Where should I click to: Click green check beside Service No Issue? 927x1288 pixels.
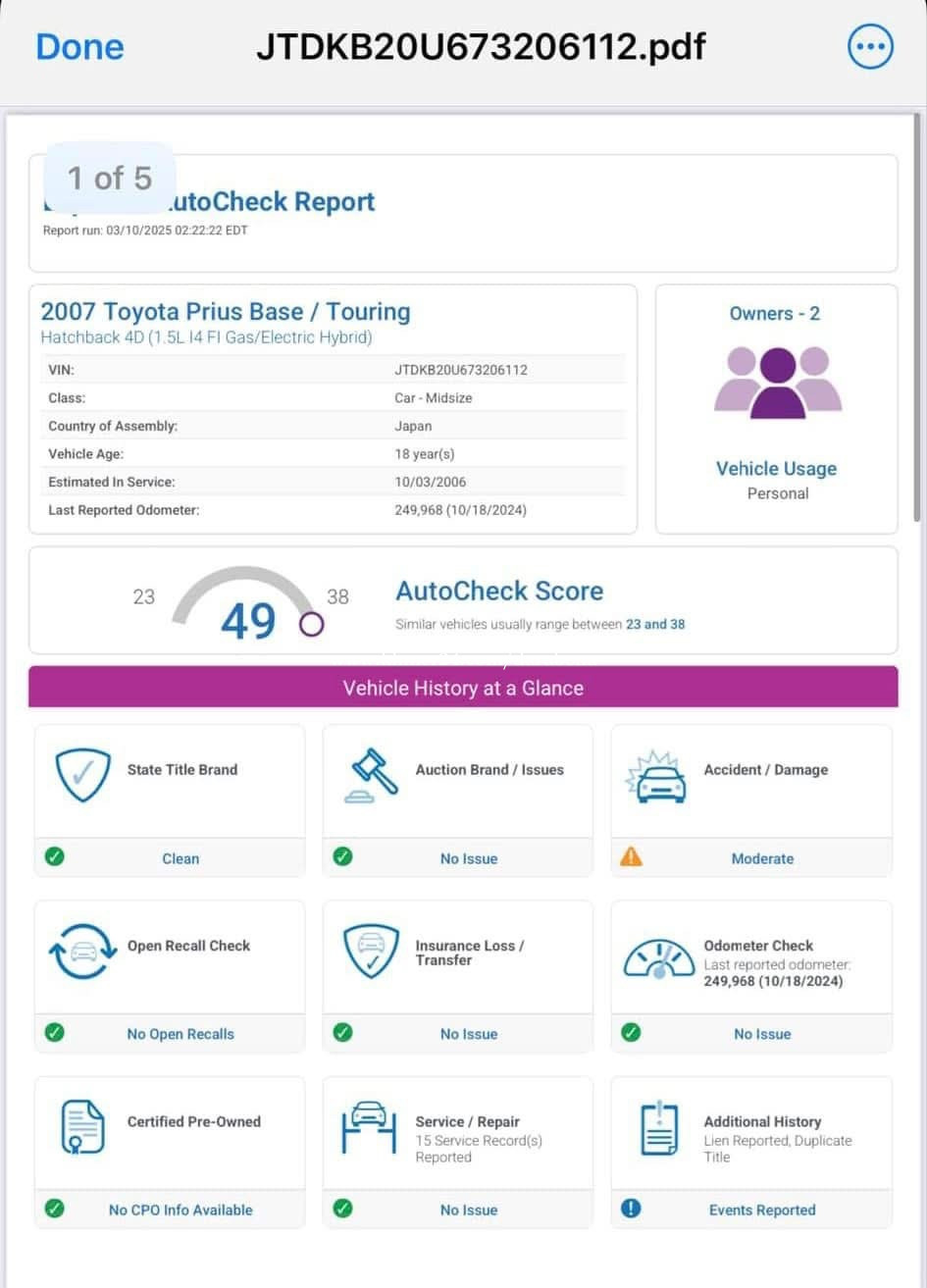[342, 1209]
